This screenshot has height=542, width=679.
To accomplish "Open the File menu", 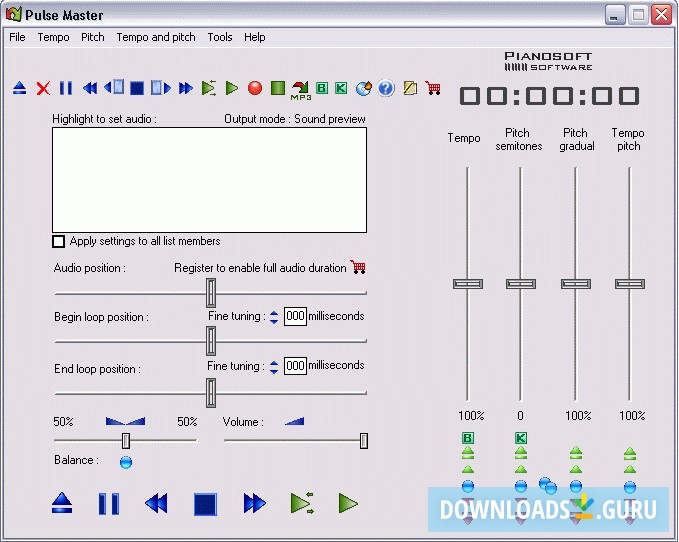I will 17,37.
